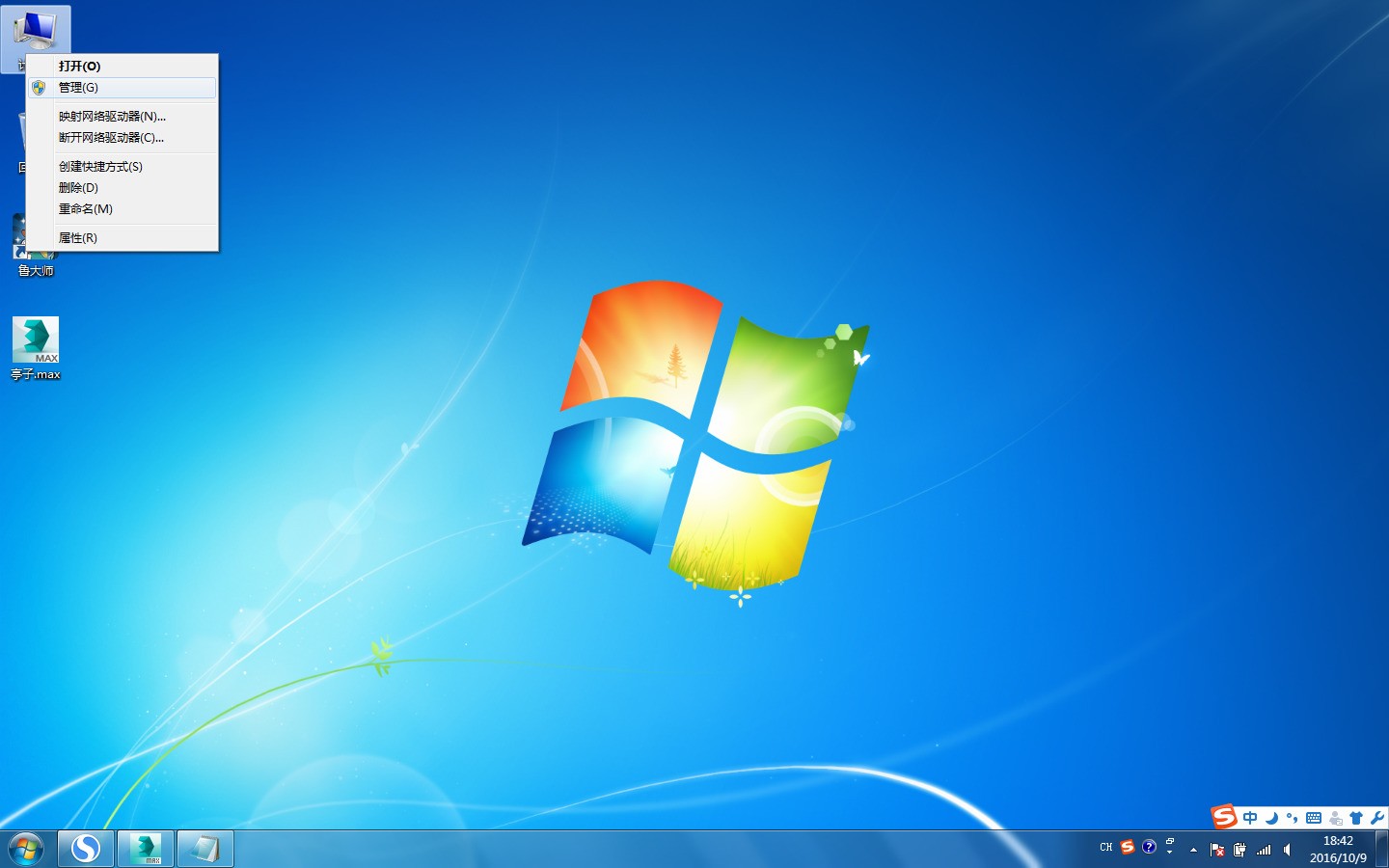This screenshot has width=1389, height=868.
Task: Select the 亭子.max file icon
Action: [36, 349]
